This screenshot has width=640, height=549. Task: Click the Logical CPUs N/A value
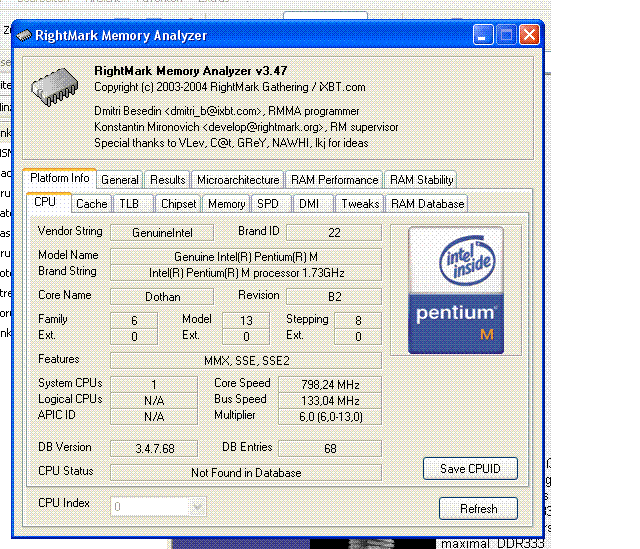coord(154,401)
